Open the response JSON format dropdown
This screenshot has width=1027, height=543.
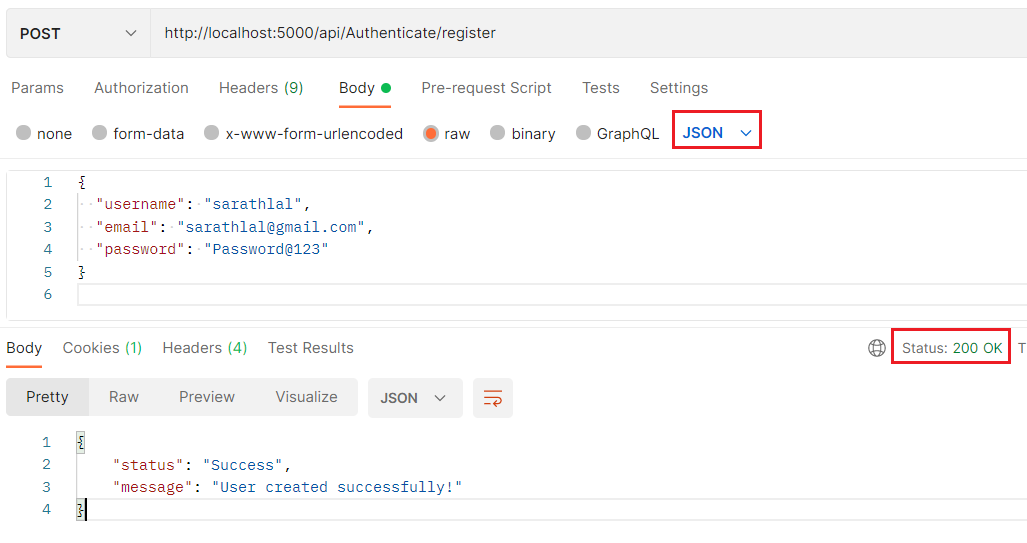coord(414,398)
